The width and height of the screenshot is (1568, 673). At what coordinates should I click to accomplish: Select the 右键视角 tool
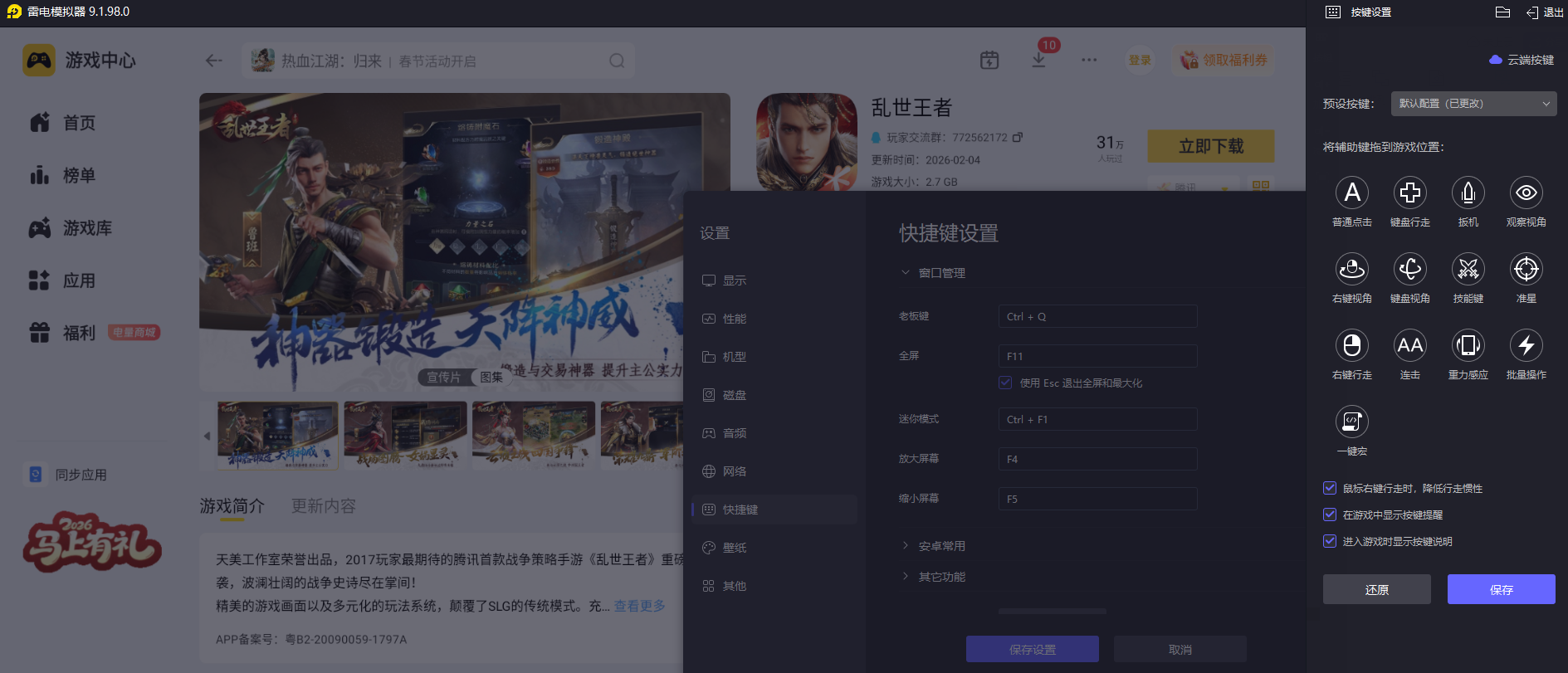point(1351,269)
